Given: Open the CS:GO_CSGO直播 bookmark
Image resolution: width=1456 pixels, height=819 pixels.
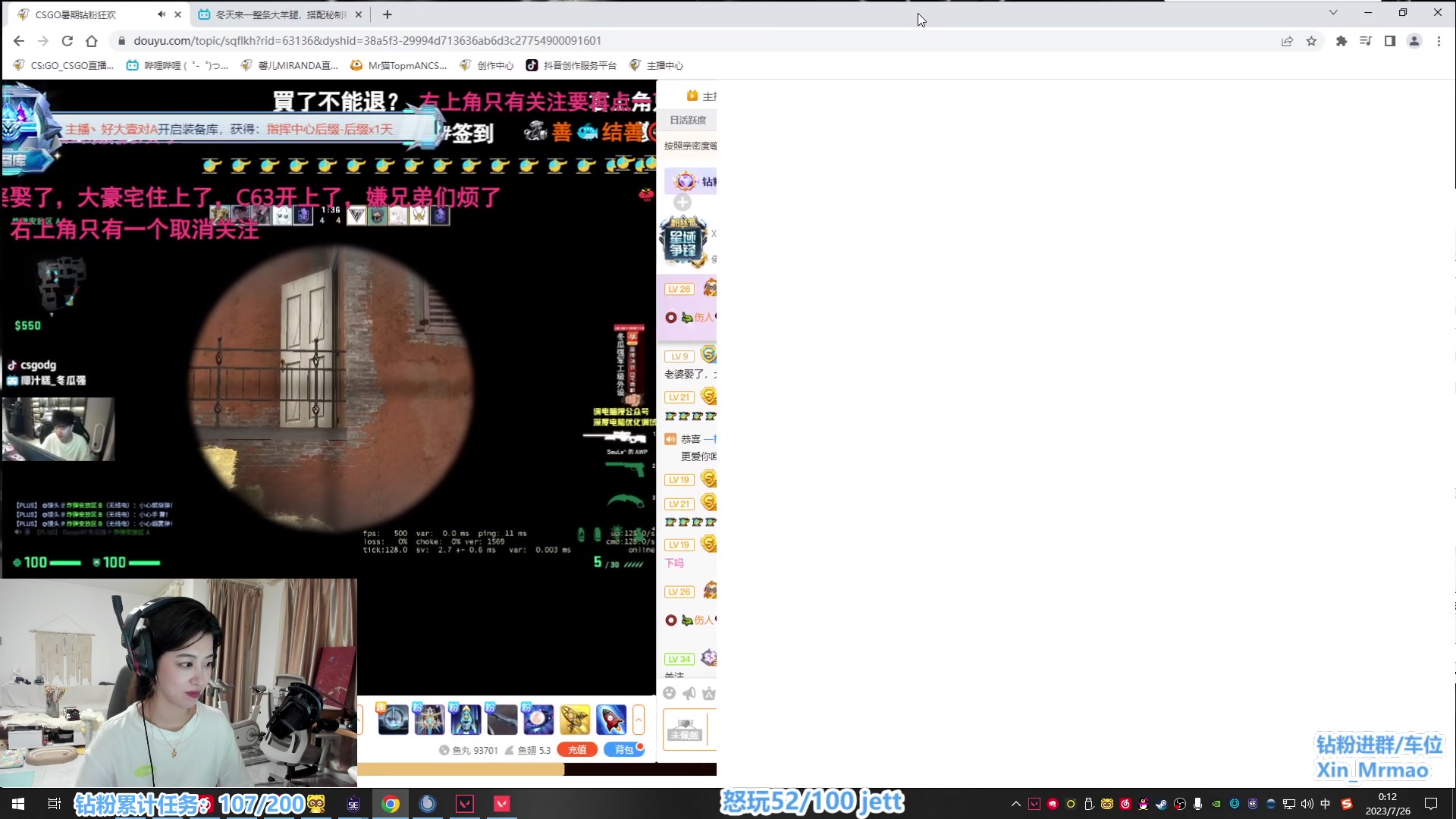Looking at the screenshot, I should coord(64,65).
